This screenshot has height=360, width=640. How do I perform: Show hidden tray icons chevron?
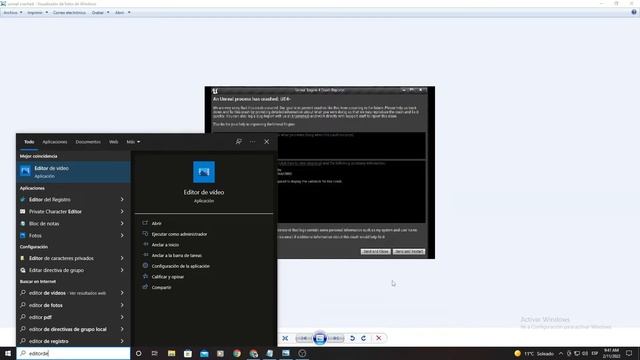click(561, 353)
